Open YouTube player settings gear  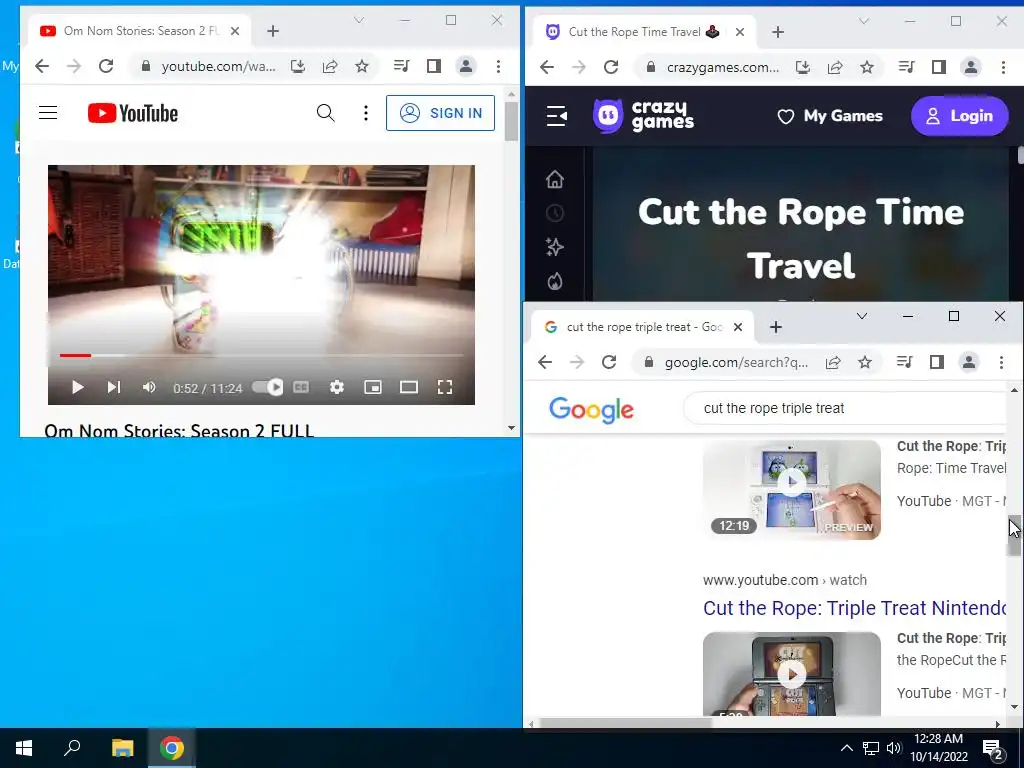coord(337,387)
